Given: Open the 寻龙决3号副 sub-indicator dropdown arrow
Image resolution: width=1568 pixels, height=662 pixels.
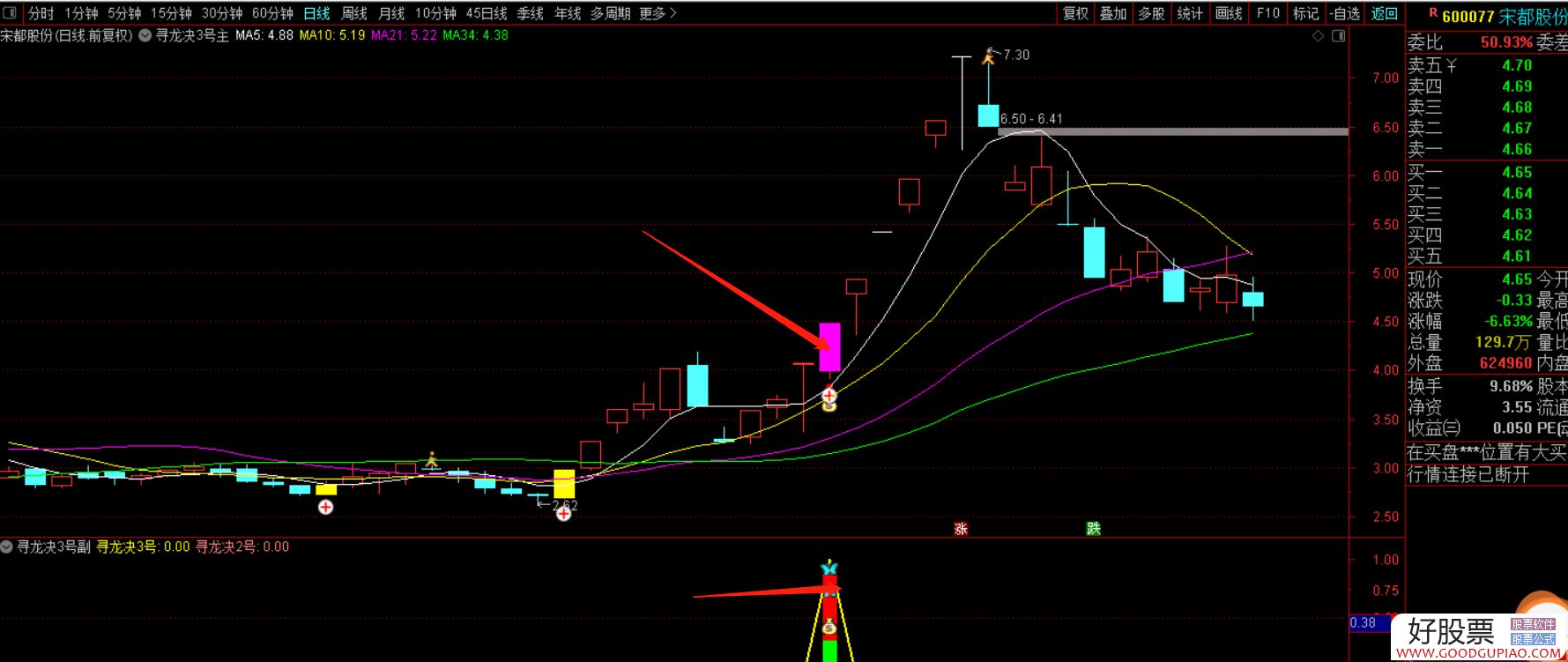Looking at the screenshot, I should click(x=7, y=547).
